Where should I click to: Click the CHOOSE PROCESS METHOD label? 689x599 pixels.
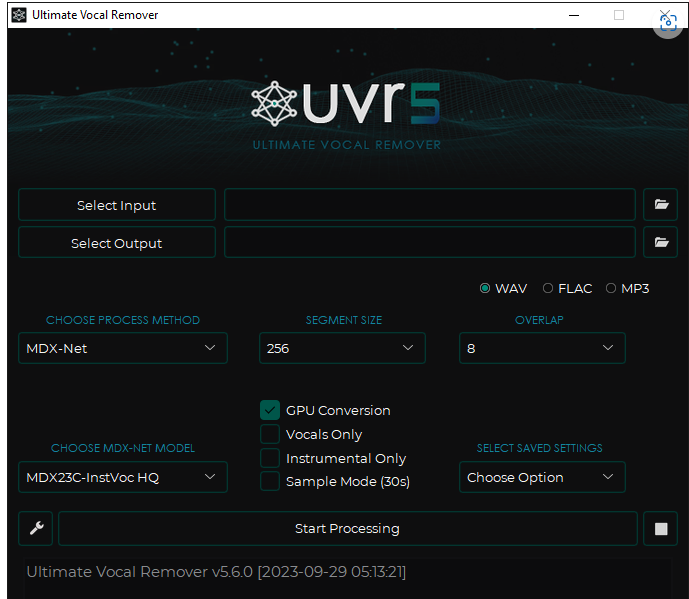[123, 320]
